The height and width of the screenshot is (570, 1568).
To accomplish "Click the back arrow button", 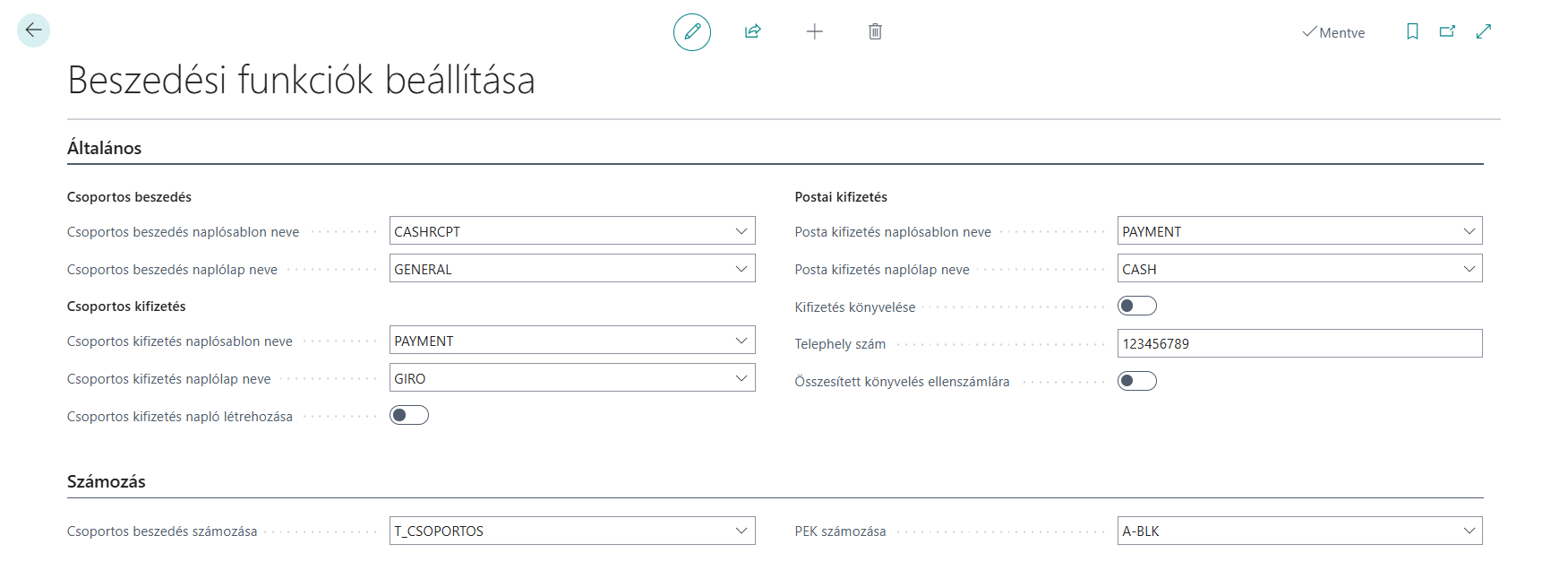I will pos(33,30).
